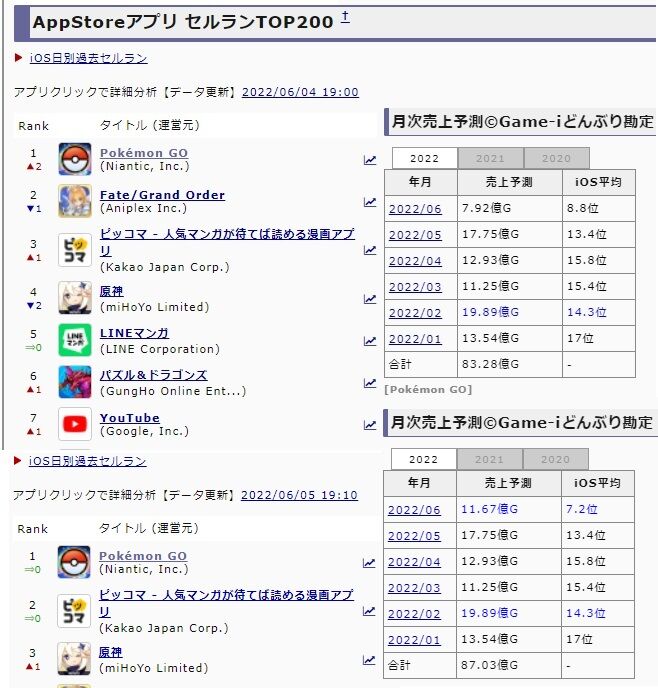Open the パズル&ドラゴンズ title link
The width and height of the screenshot is (658, 688).
[x=154, y=375]
